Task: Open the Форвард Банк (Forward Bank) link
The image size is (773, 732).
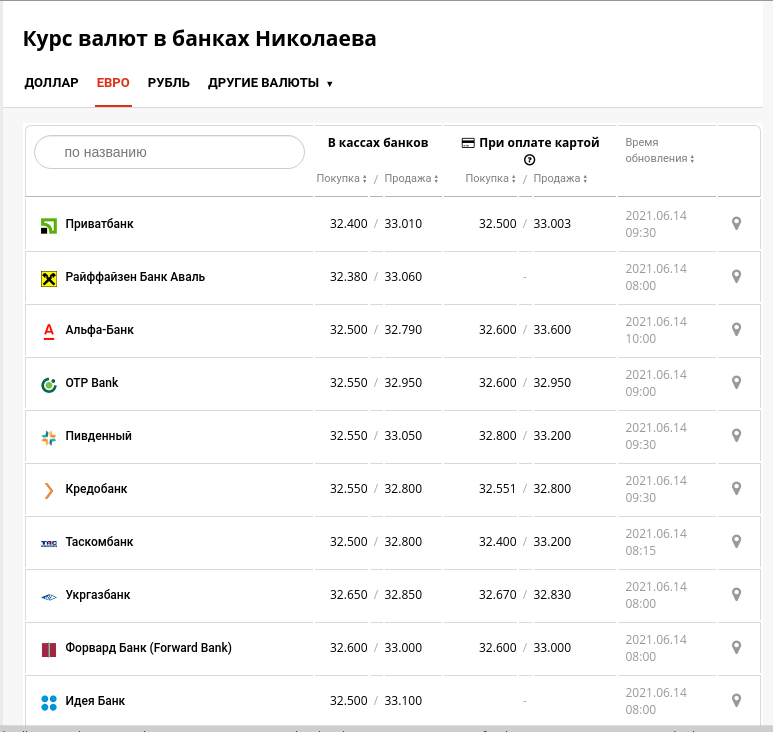Action: [148, 648]
